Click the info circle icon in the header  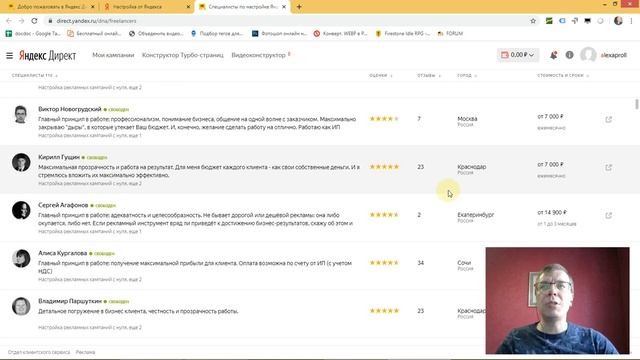[569, 55]
